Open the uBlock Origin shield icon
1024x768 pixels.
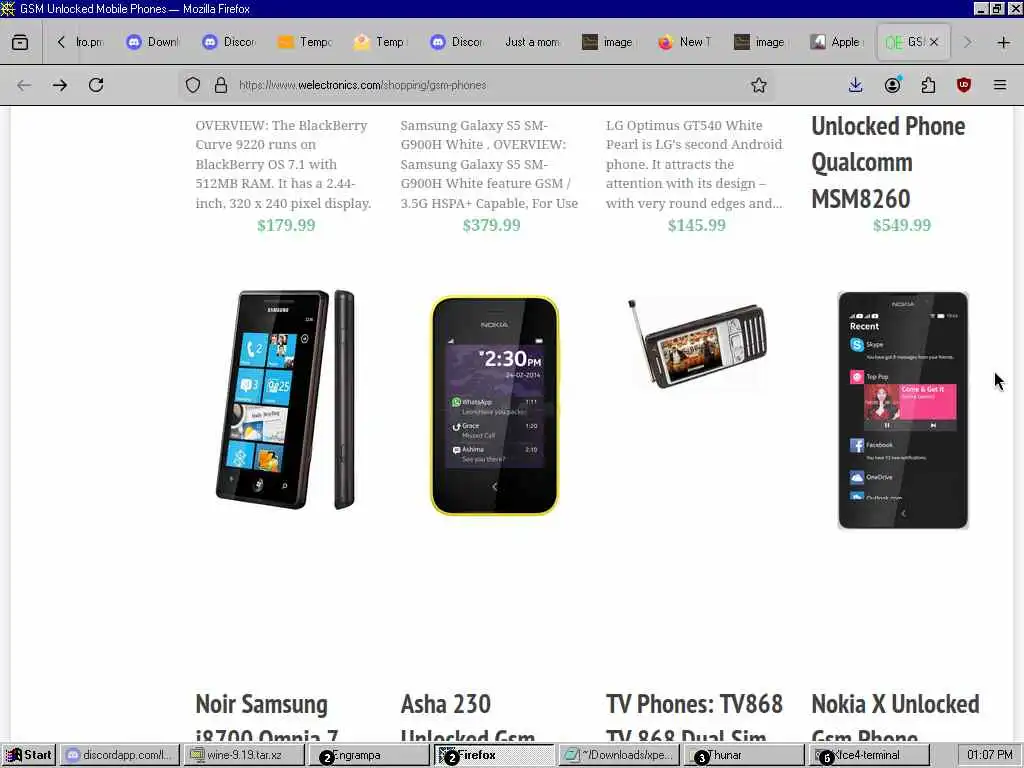point(964,85)
